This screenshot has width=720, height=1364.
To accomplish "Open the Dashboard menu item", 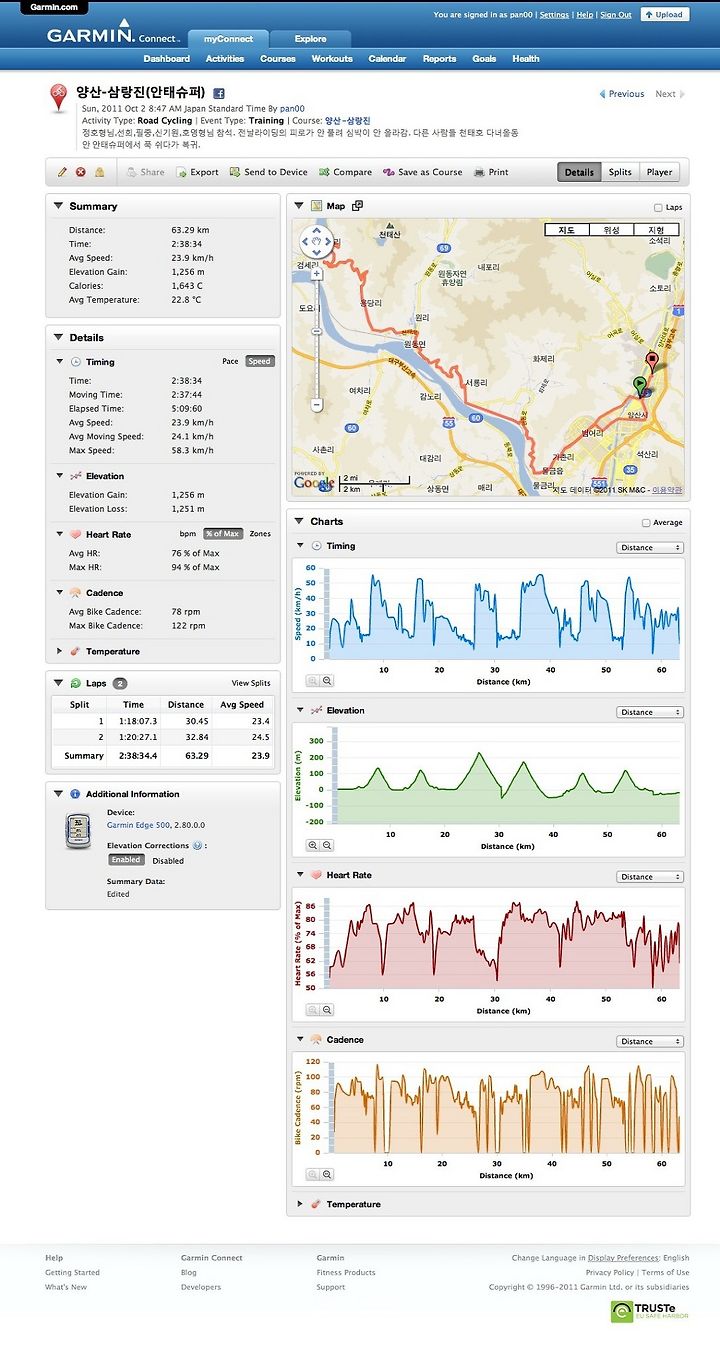I will (x=167, y=59).
